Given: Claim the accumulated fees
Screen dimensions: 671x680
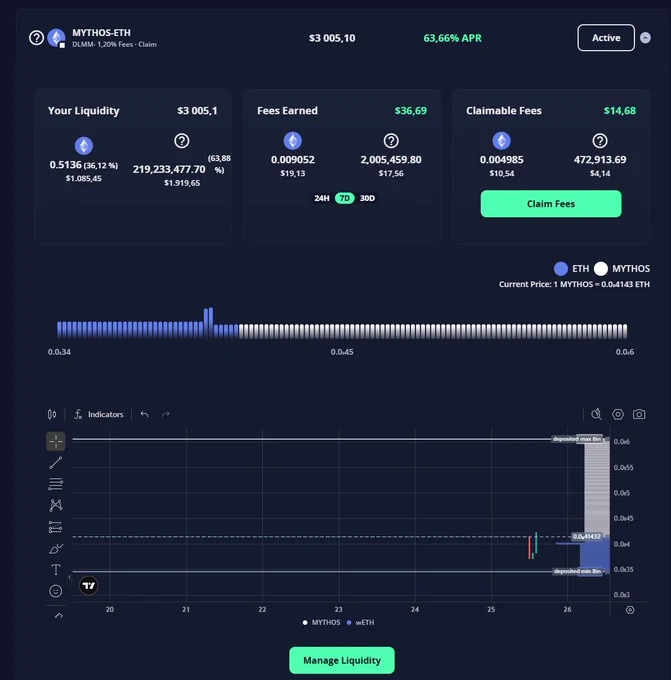Looking at the screenshot, I should tap(551, 204).
